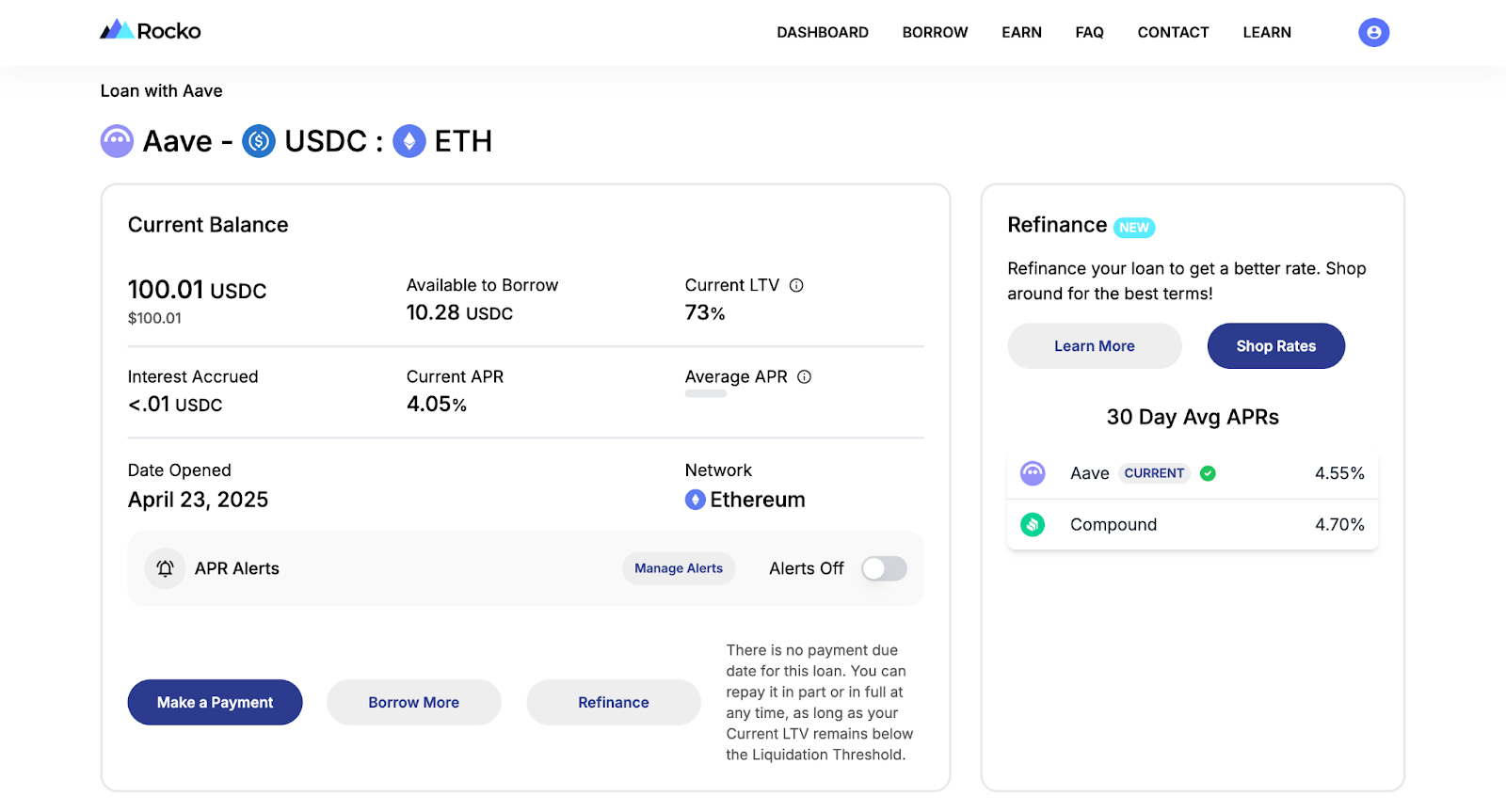The image size is (1506, 812).
Task: Click the Rocko logo
Action: pos(151,31)
